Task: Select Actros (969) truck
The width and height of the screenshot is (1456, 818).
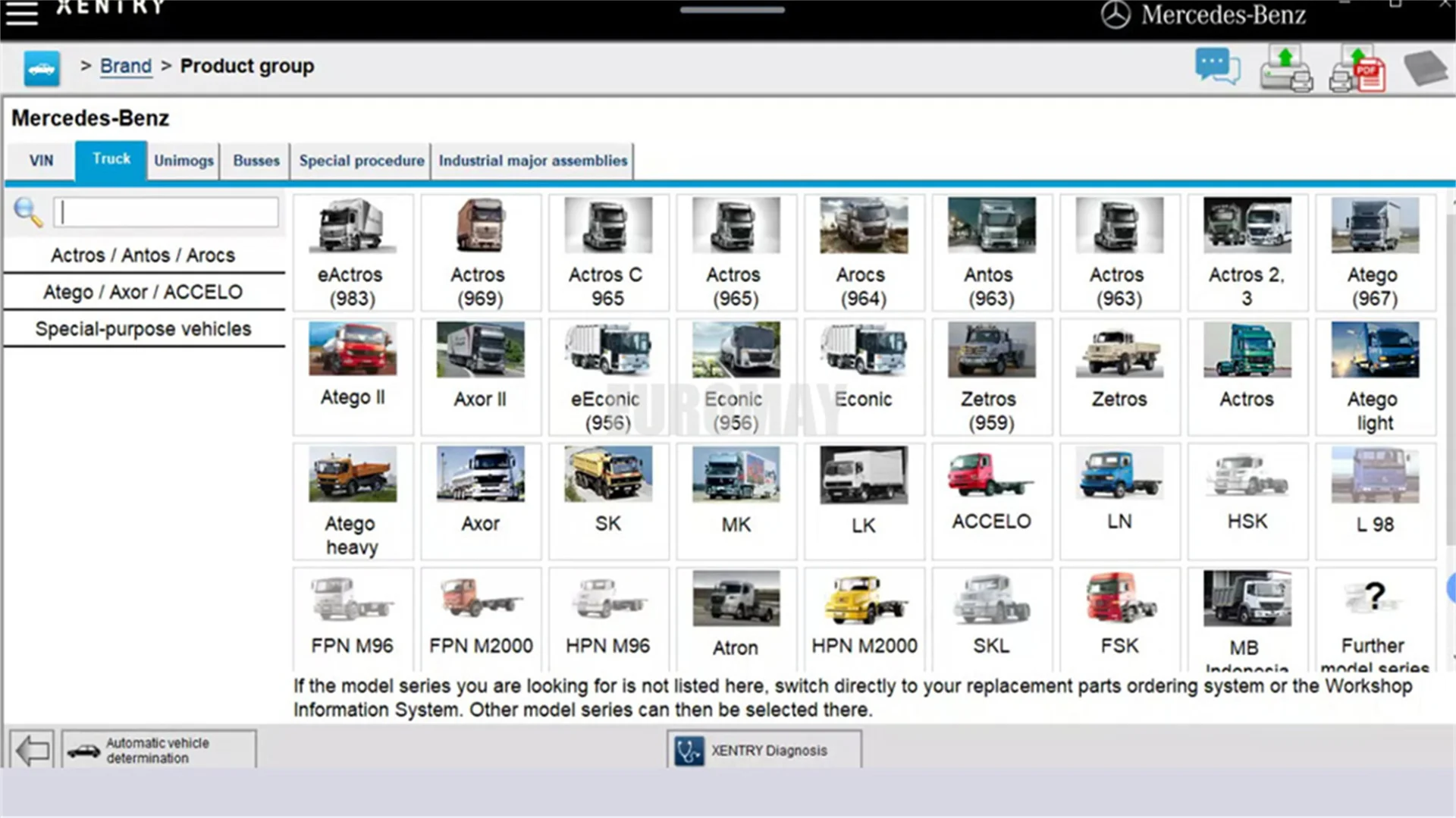Action: coord(481,252)
